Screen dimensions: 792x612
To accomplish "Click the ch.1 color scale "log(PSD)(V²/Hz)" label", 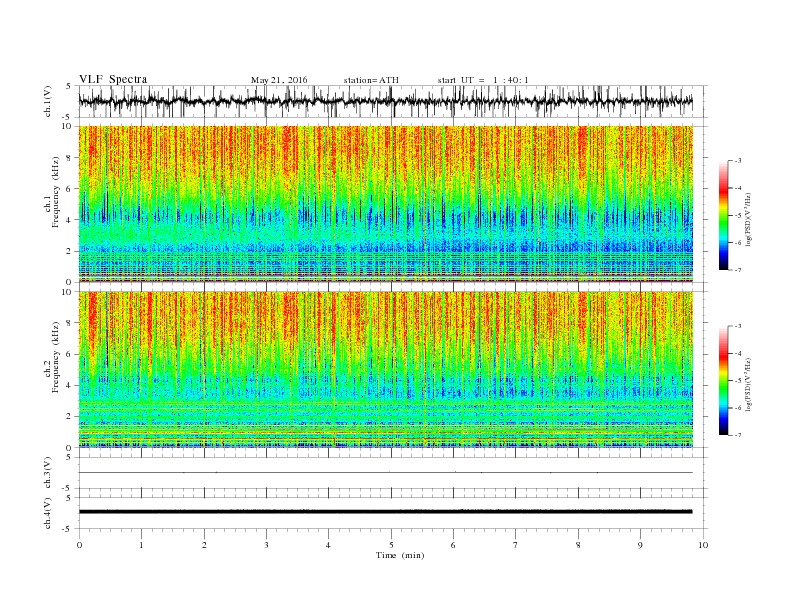I will click(x=748, y=218).
